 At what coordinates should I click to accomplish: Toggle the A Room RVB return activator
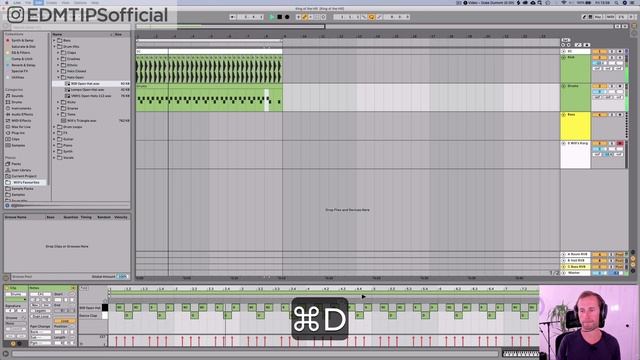click(599, 254)
